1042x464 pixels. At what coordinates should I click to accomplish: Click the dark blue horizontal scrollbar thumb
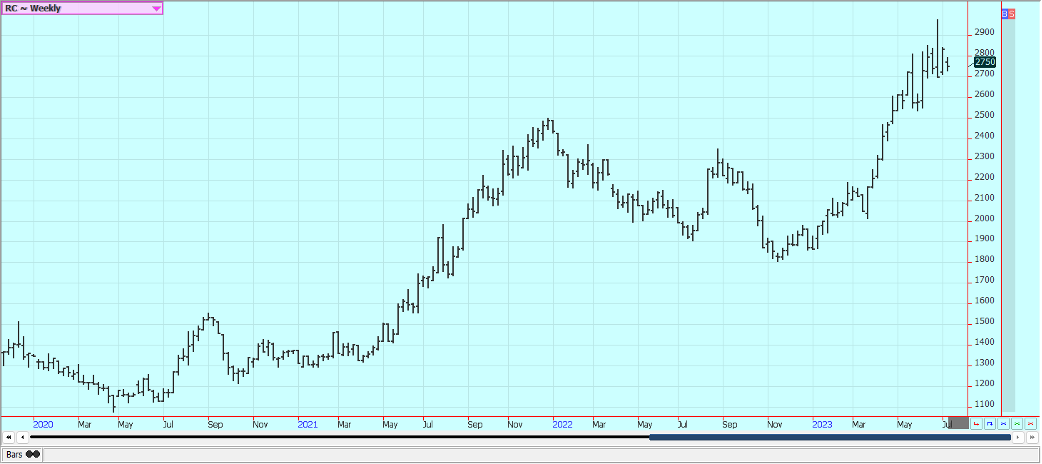(829, 437)
